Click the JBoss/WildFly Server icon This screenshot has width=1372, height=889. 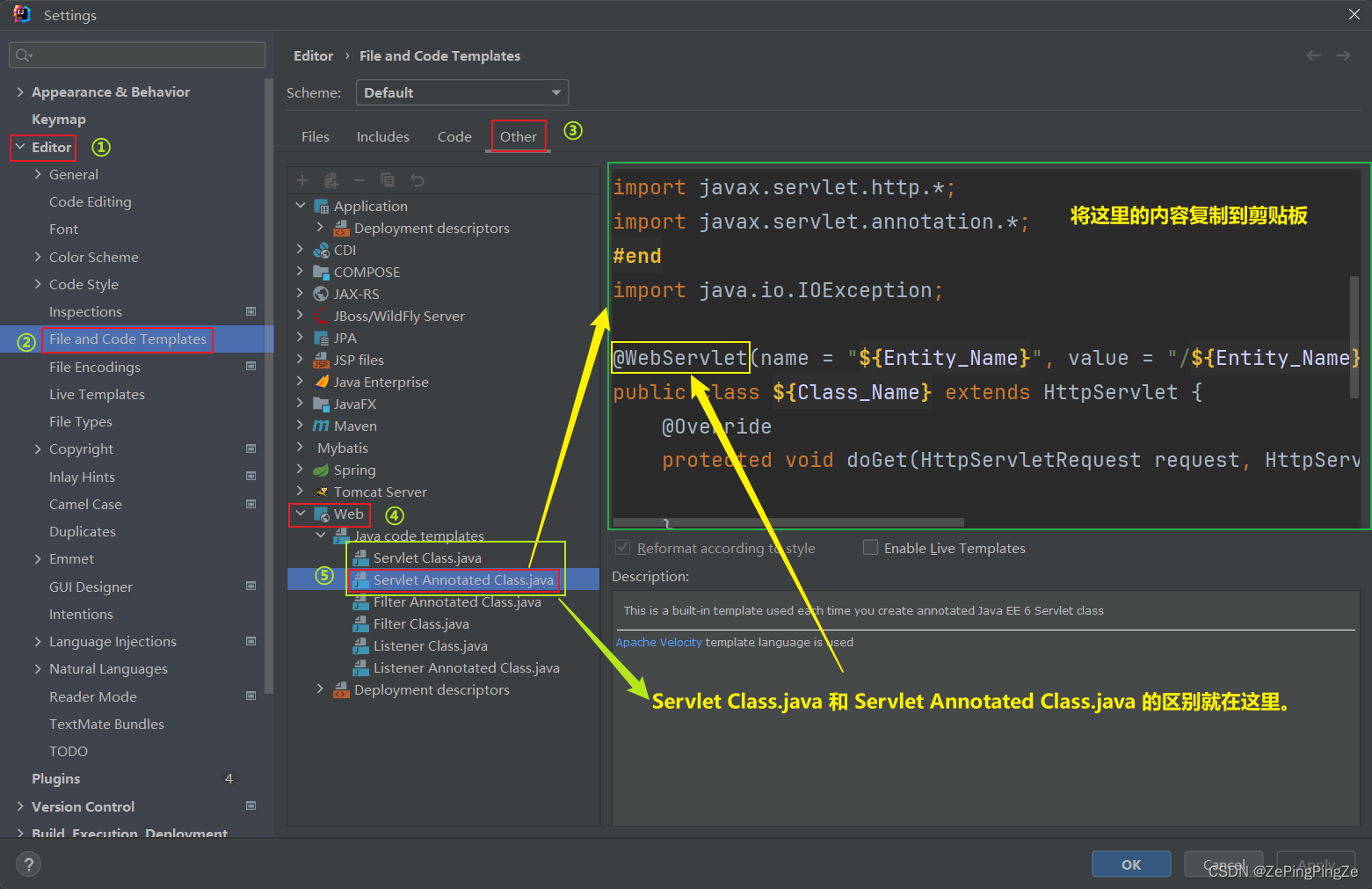pyautogui.click(x=322, y=317)
